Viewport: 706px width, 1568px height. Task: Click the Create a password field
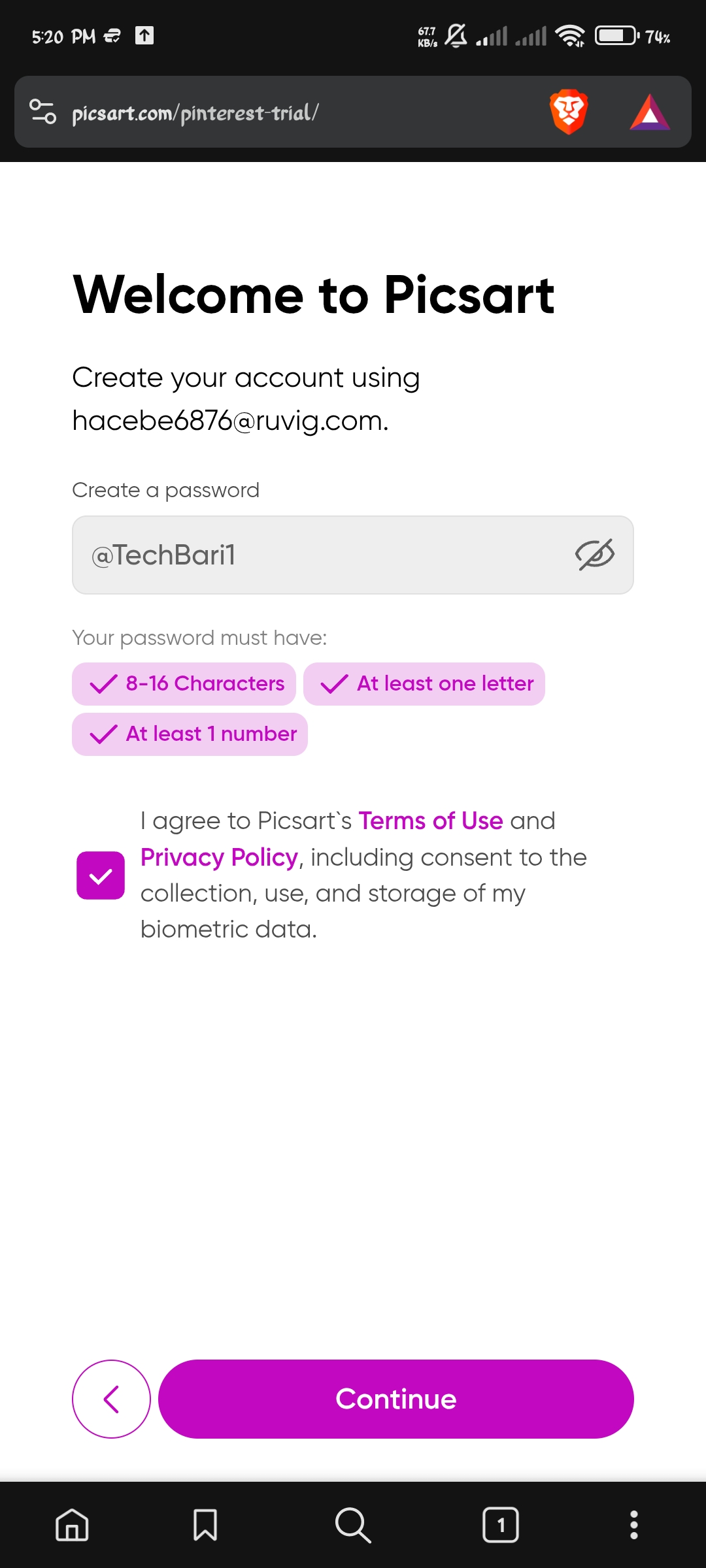click(327, 555)
